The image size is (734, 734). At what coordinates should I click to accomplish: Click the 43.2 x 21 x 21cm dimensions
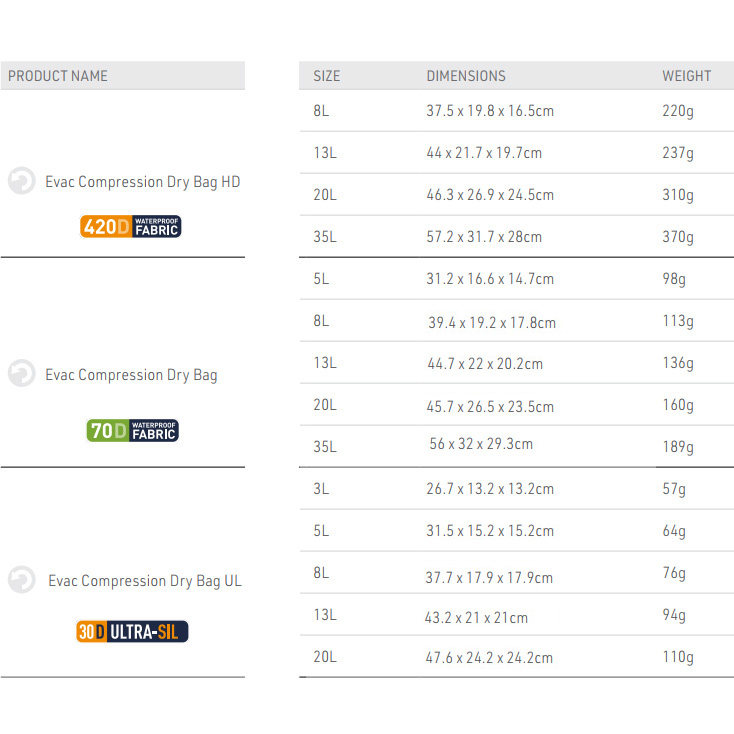tap(476, 618)
